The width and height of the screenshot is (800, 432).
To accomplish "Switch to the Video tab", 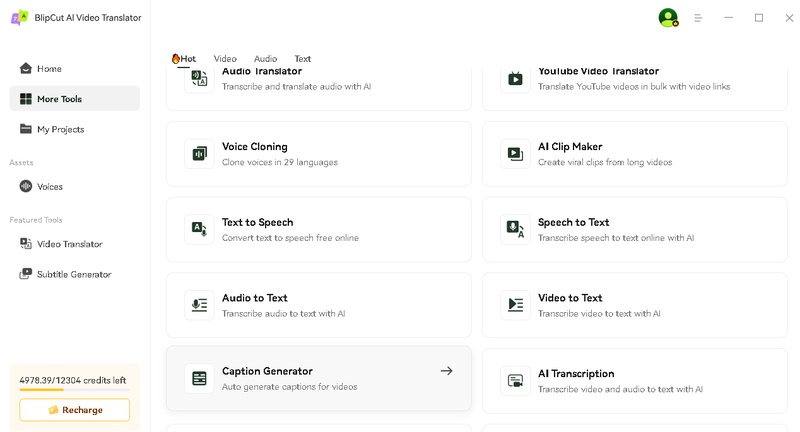I will (x=225, y=59).
